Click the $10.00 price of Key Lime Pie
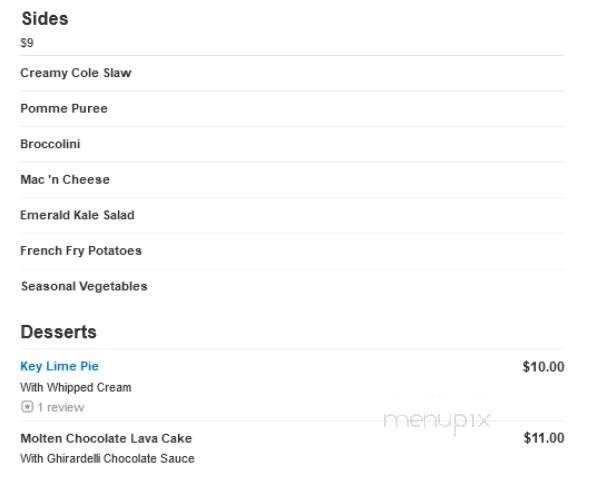616x503 pixels. click(x=543, y=367)
